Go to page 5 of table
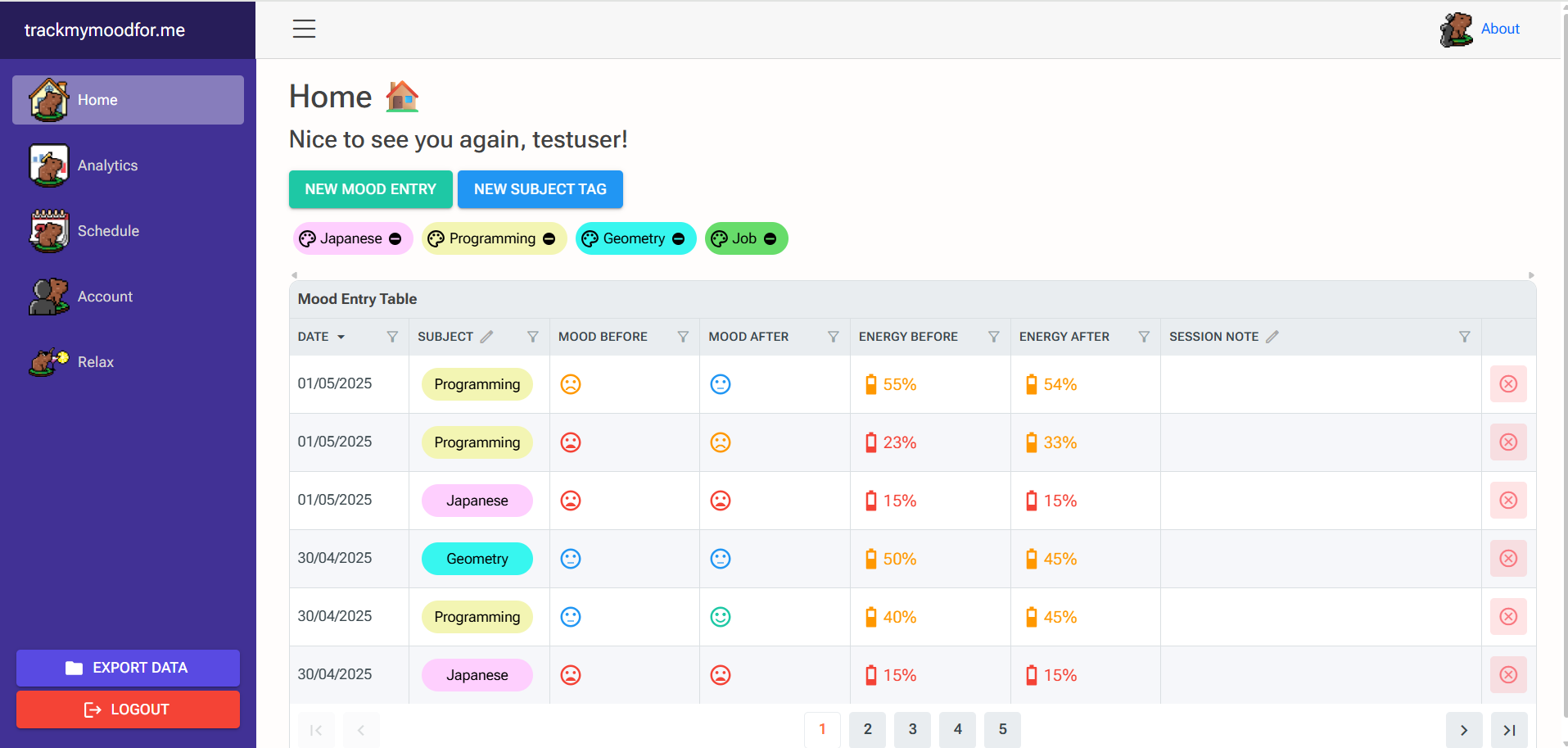 [1003, 729]
